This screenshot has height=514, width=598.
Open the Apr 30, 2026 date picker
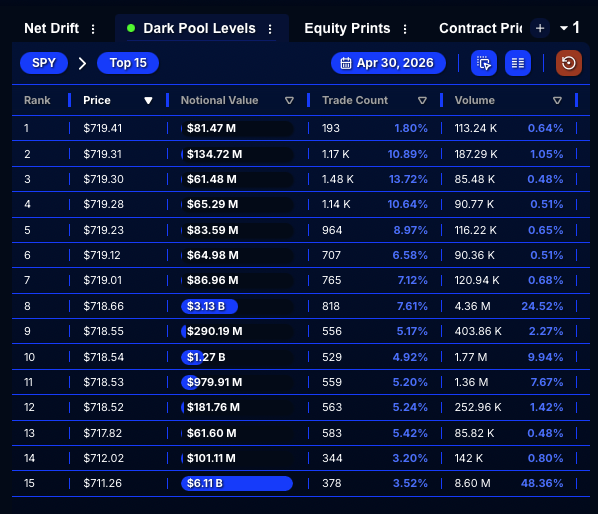click(x=388, y=63)
